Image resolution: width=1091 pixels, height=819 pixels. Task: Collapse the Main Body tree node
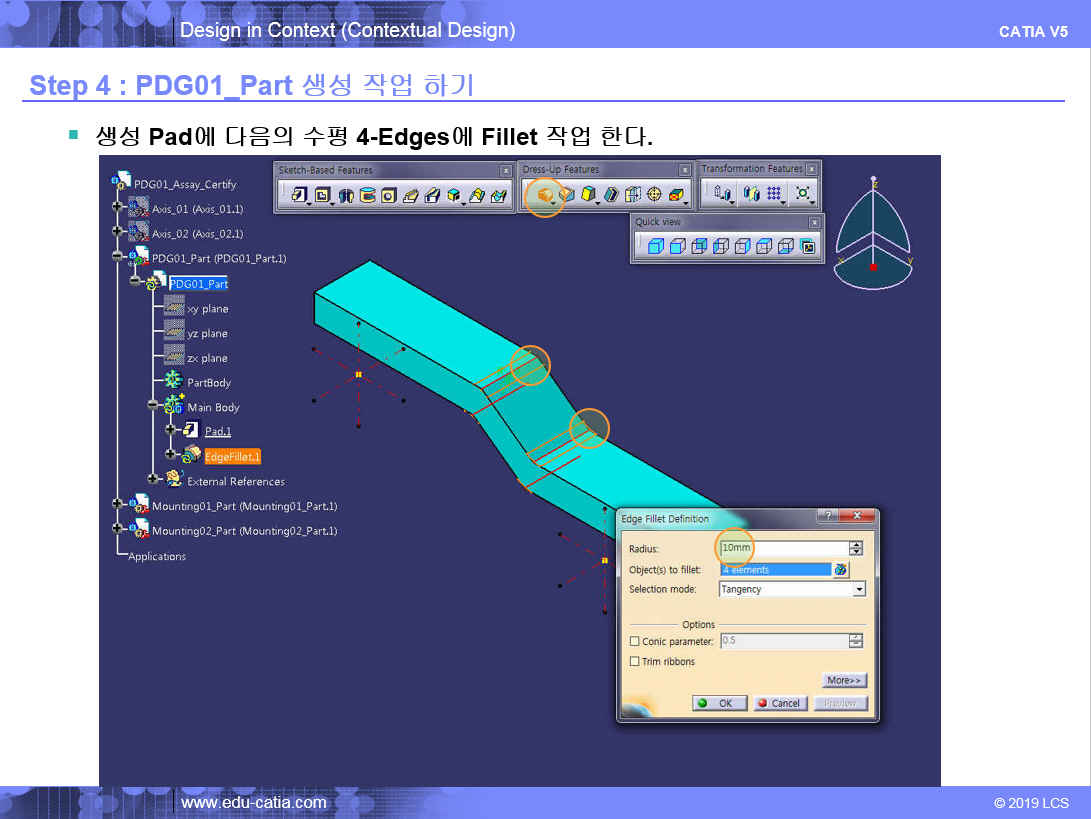click(x=153, y=407)
